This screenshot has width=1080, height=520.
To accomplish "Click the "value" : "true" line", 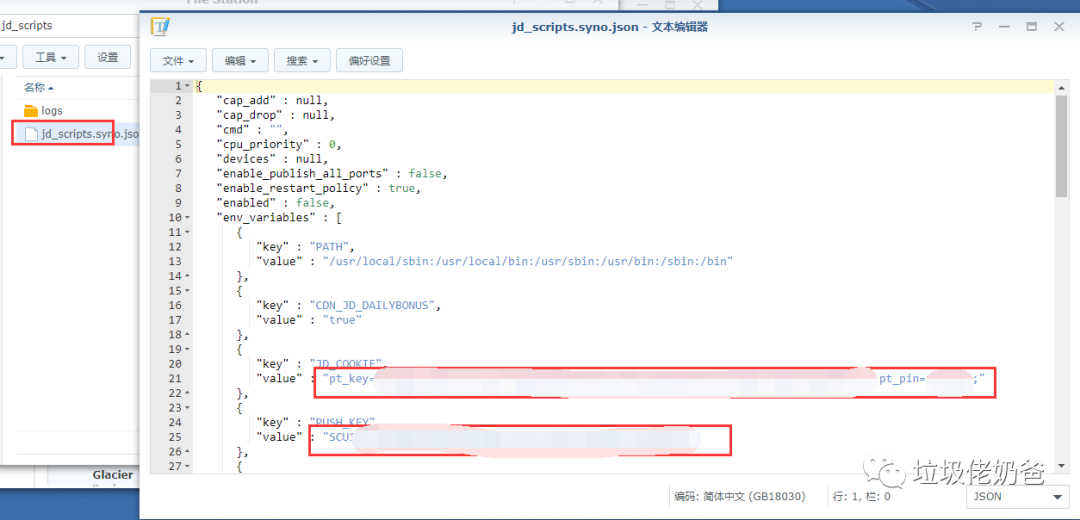I will (309, 320).
